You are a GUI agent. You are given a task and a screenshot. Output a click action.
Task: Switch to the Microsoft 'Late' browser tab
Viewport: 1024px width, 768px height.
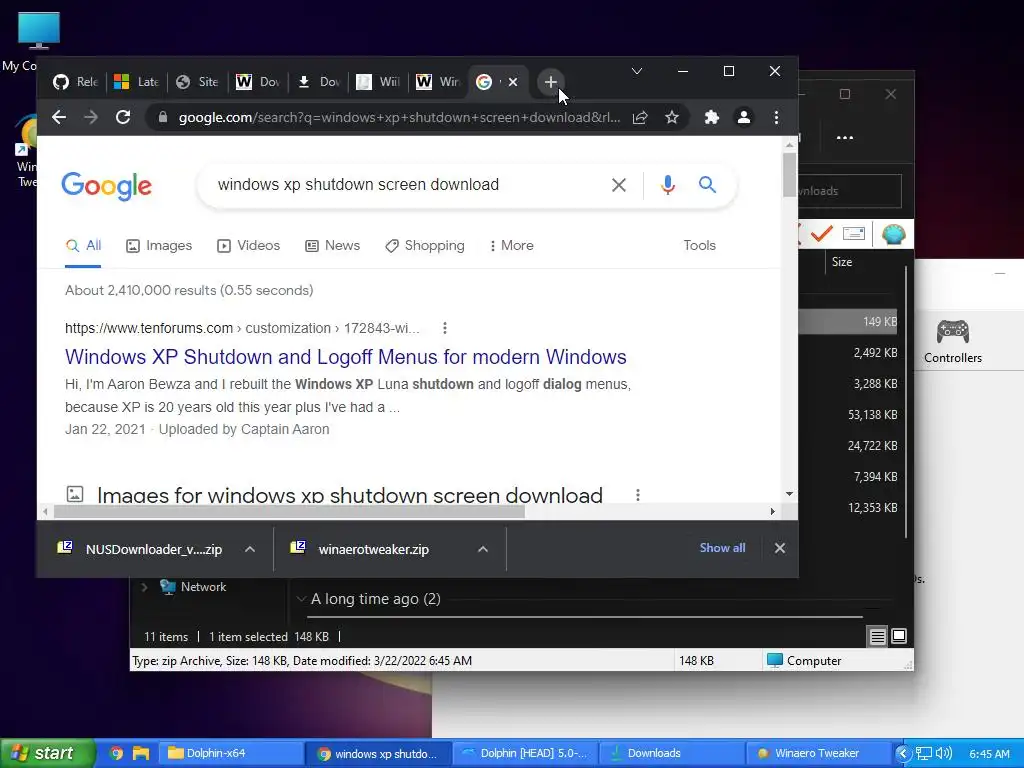click(x=136, y=82)
